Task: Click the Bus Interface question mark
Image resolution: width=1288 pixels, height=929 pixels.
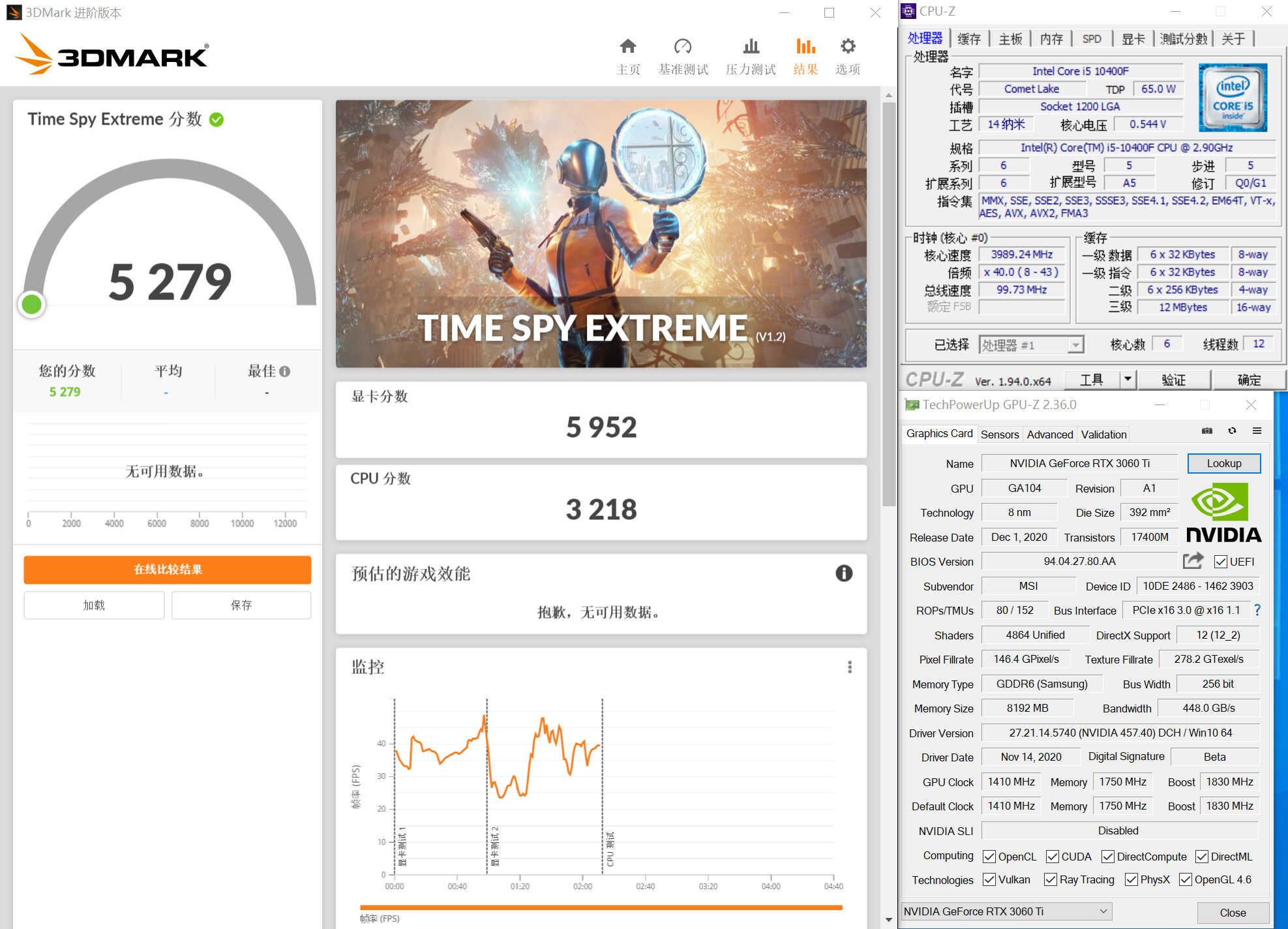Action: click(1257, 610)
